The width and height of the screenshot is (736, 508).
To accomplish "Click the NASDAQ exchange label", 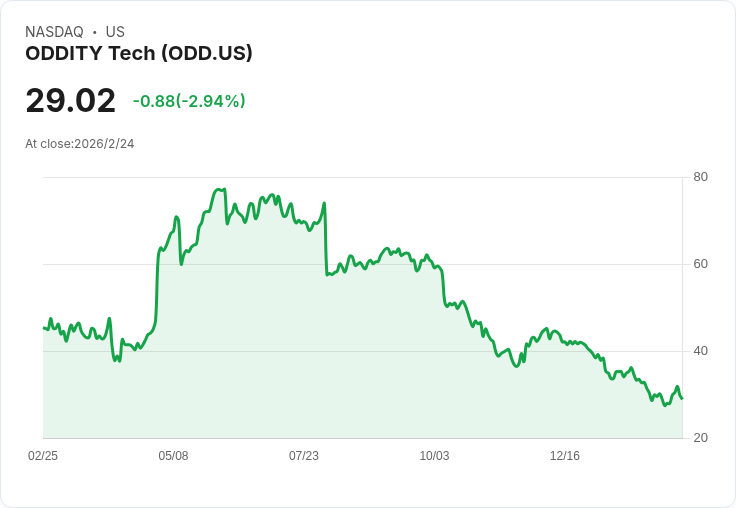I will pyautogui.click(x=54, y=32).
